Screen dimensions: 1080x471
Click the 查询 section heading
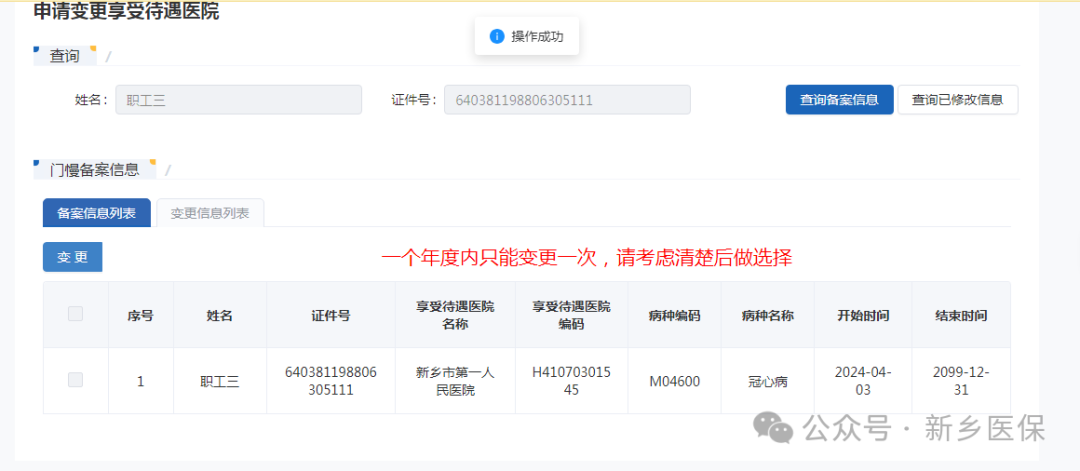point(64,56)
